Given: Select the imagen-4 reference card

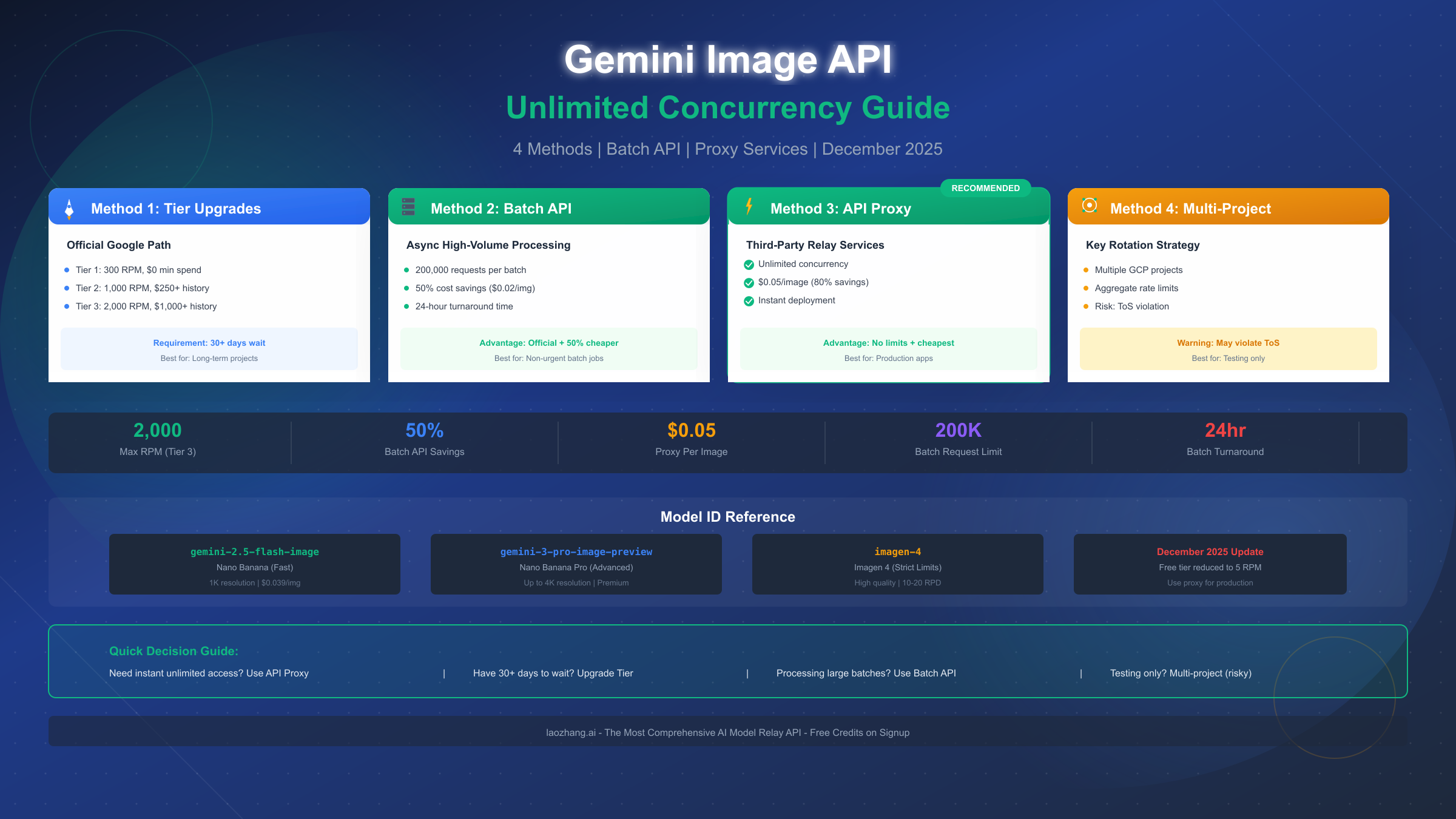Looking at the screenshot, I should point(898,564).
